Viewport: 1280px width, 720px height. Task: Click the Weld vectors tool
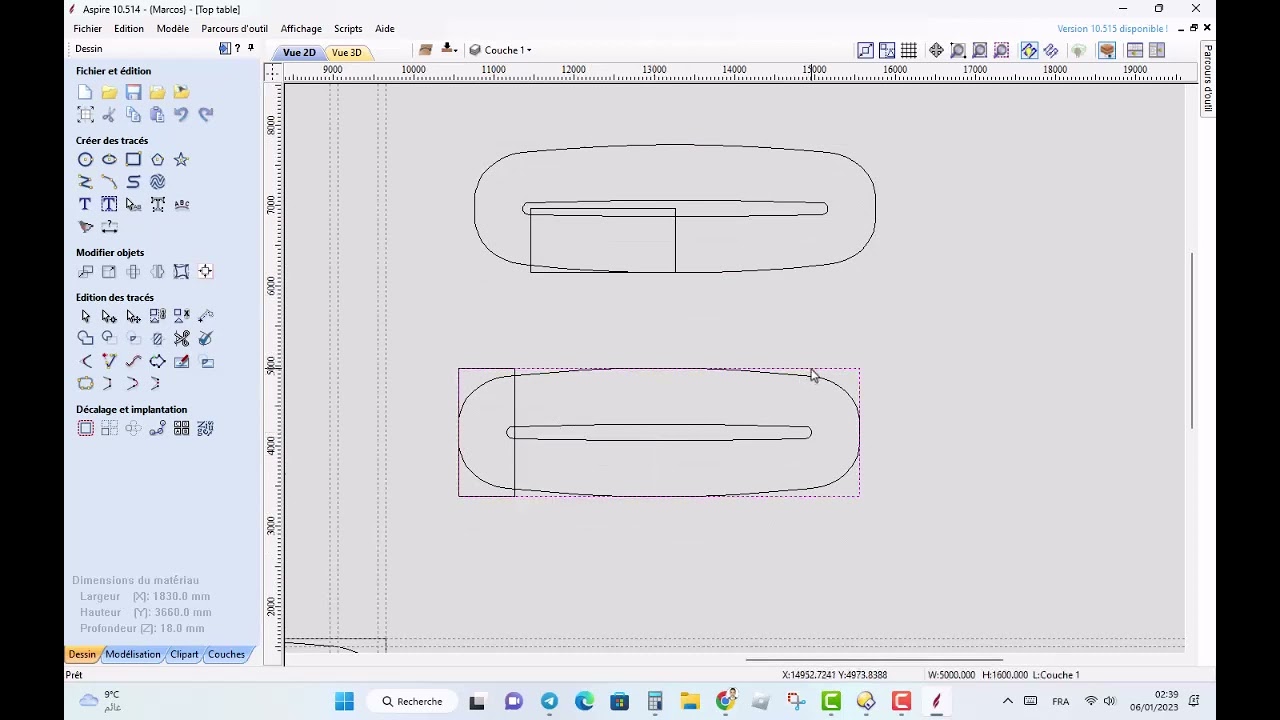85,339
